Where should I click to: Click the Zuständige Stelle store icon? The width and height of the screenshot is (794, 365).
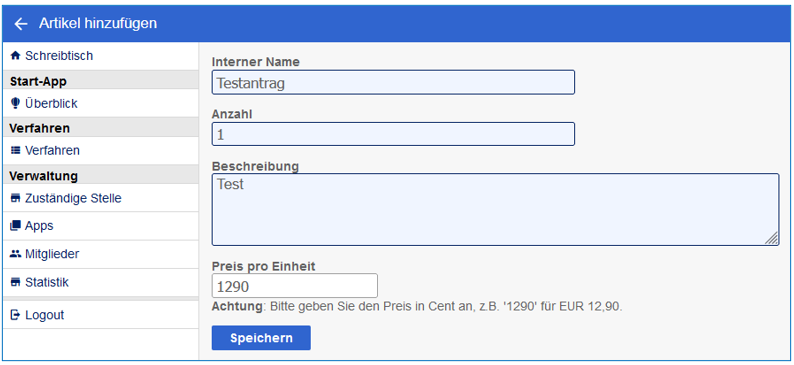pos(15,198)
